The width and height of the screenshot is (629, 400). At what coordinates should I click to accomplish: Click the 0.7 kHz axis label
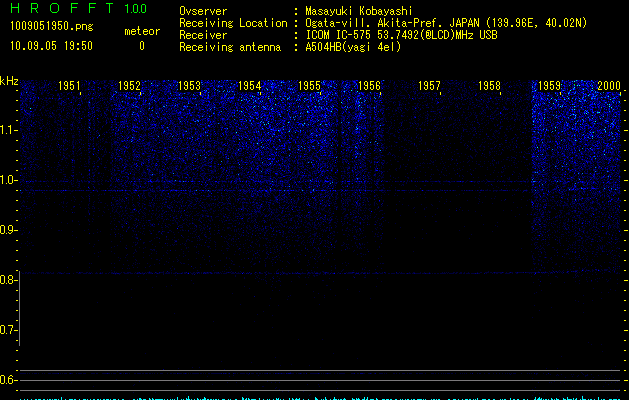(8, 330)
